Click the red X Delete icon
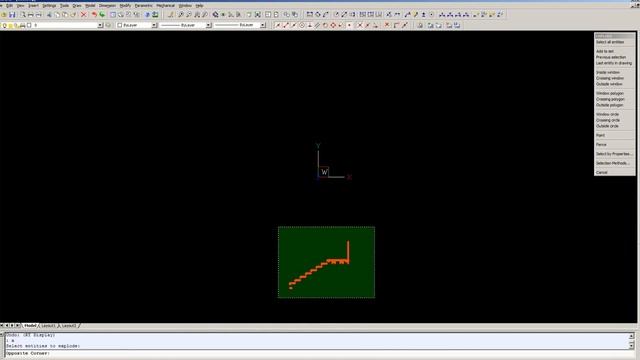 pos(84,15)
